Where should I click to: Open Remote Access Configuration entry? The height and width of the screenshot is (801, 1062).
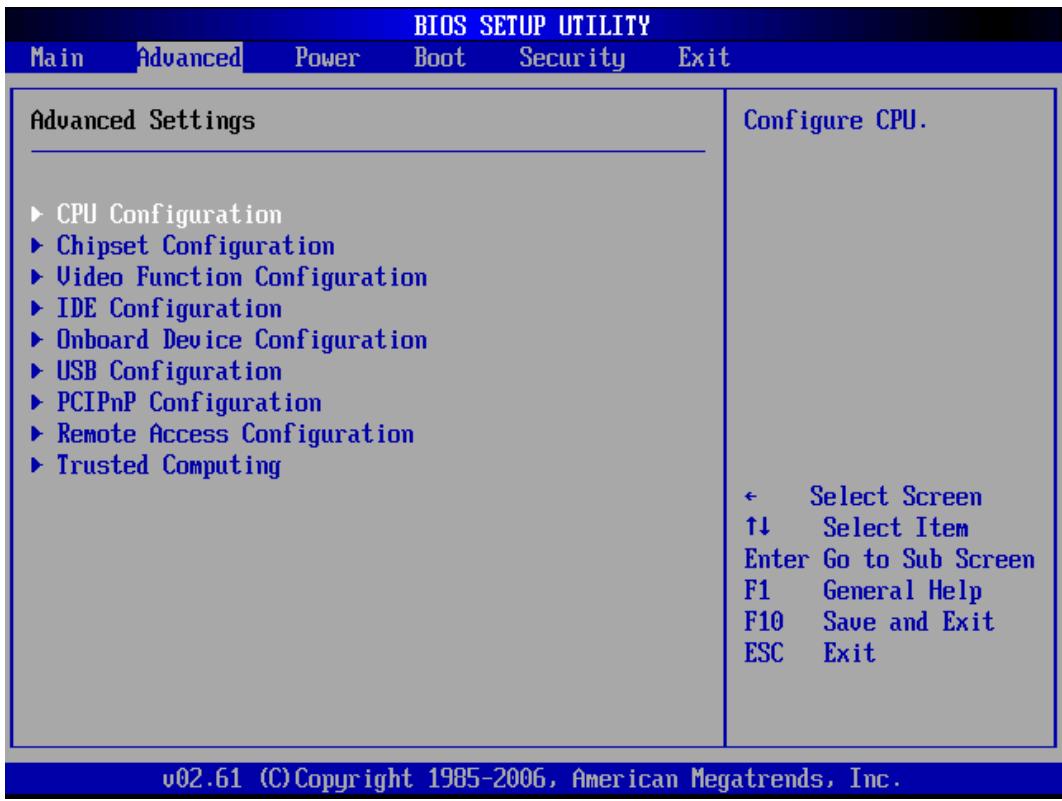coord(235,434)
